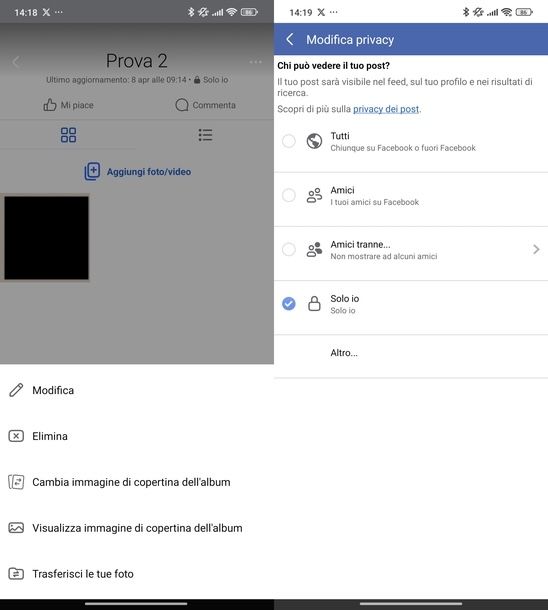Tap the Prova 2 album title

pyautogui.click(x=137, y=61)
